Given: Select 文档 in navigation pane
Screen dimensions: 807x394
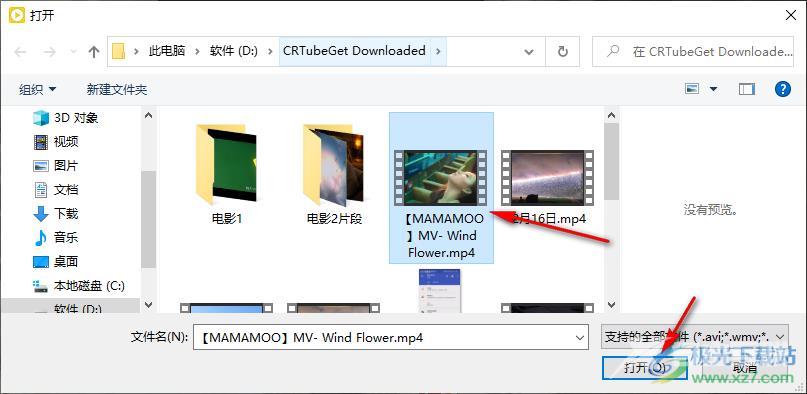Looking at the screenshot, I should [x=57, y=190].
